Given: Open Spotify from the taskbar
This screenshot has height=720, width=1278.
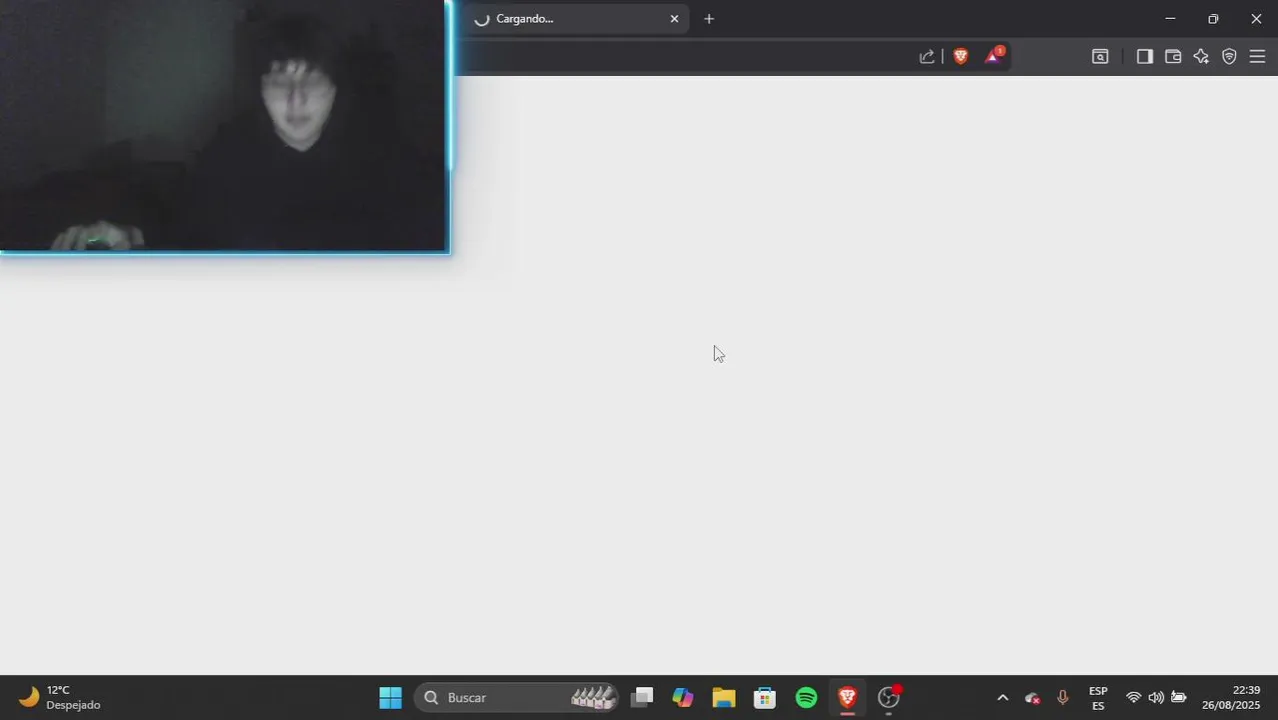Looking at the screenshot, I should point(806,698).
